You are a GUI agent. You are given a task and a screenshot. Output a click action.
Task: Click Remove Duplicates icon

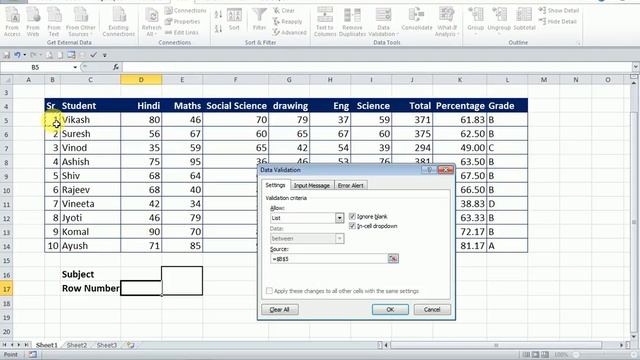[352, 22]
